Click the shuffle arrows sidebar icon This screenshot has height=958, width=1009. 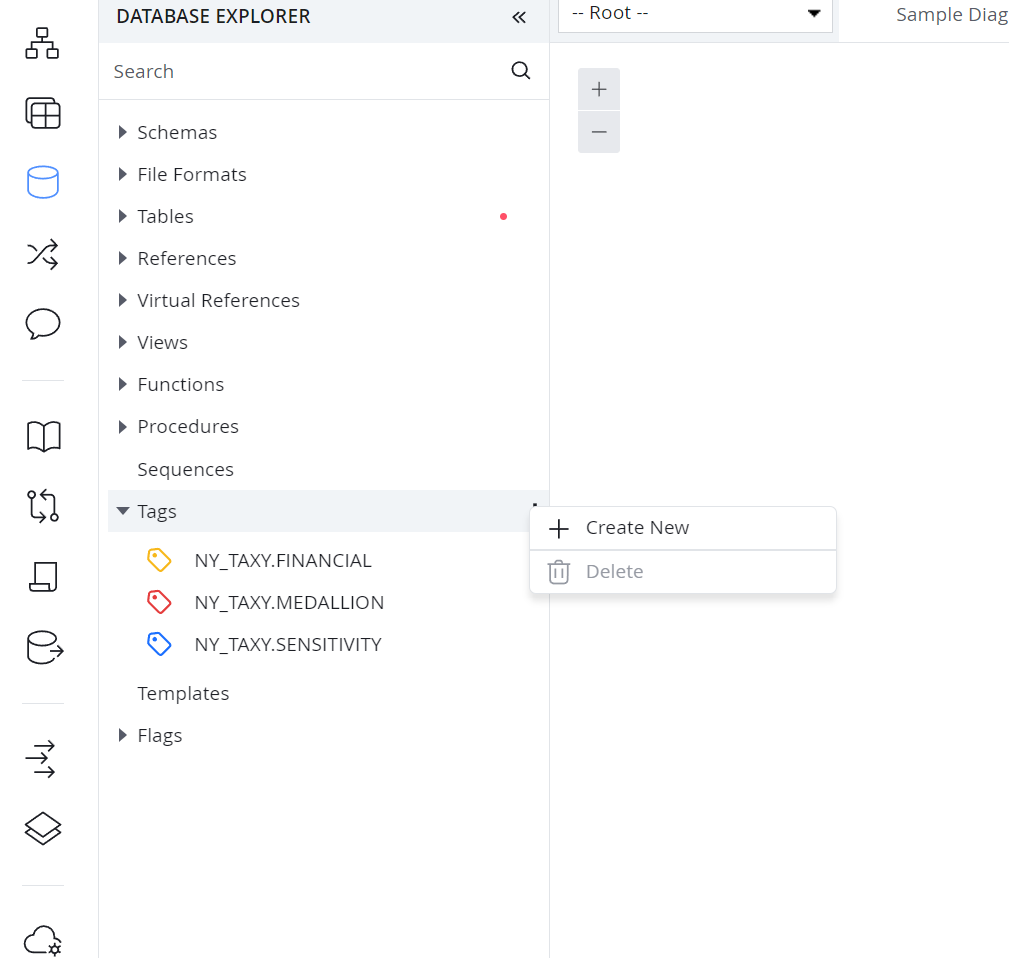click(43, 255)
